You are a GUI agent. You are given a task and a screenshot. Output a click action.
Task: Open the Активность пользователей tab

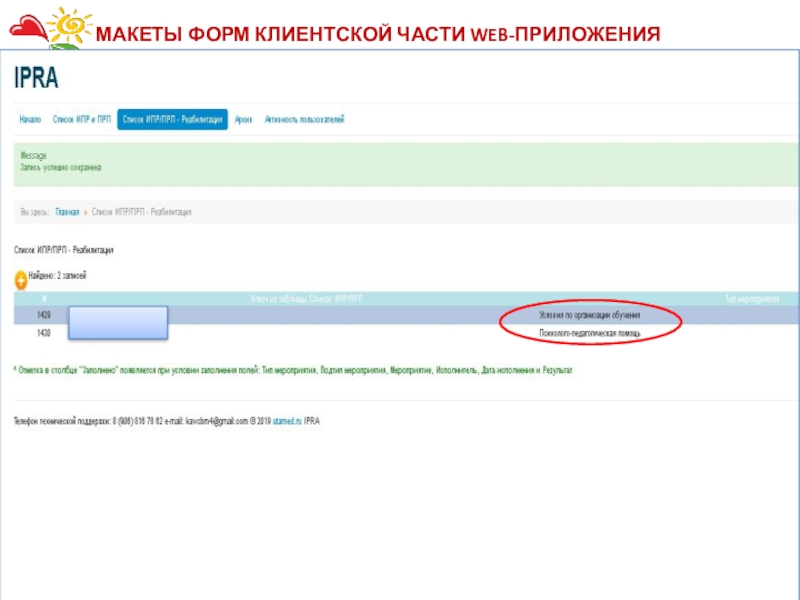(x=304, y=119)
